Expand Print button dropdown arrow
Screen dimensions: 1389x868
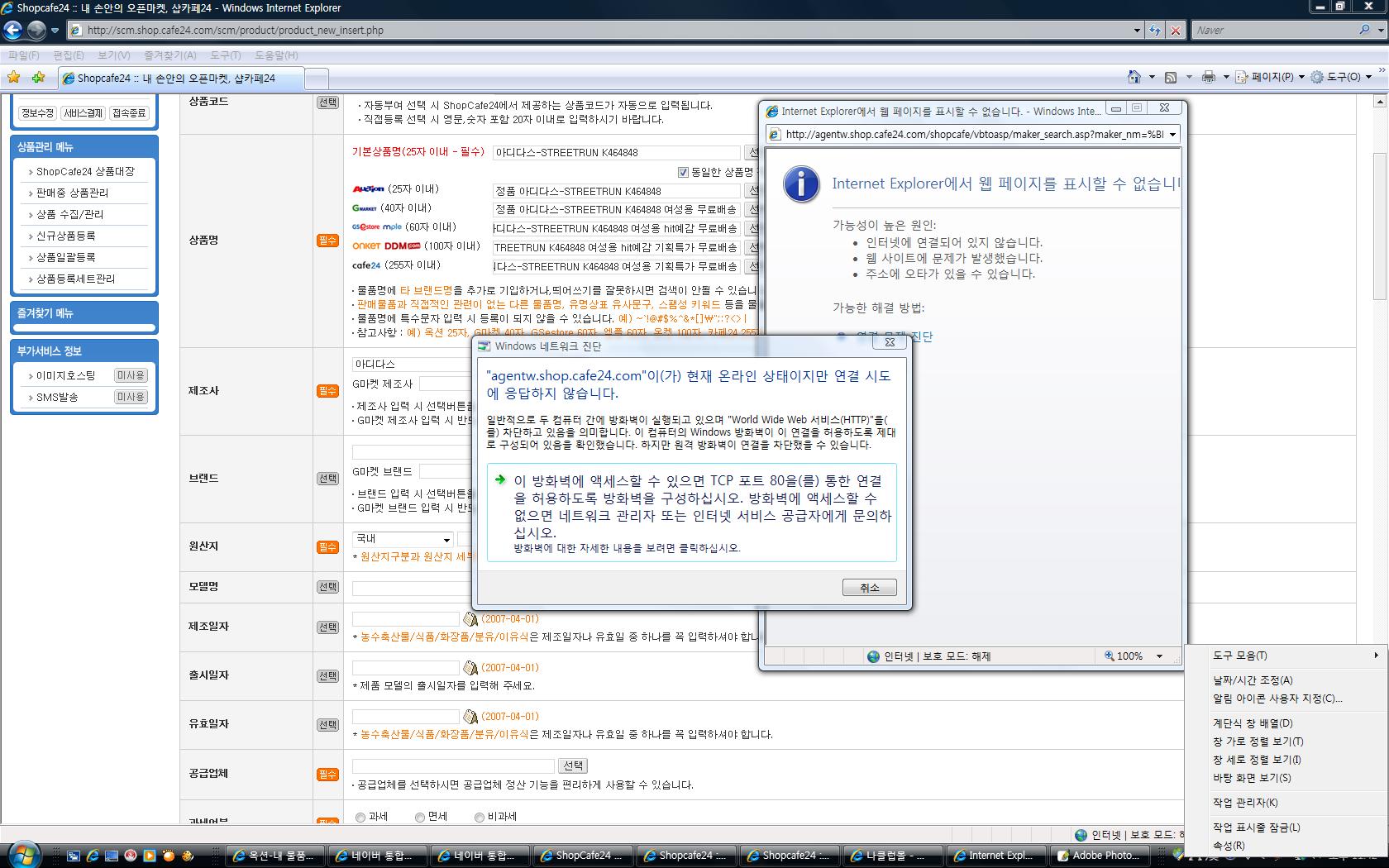(1226, 77)
